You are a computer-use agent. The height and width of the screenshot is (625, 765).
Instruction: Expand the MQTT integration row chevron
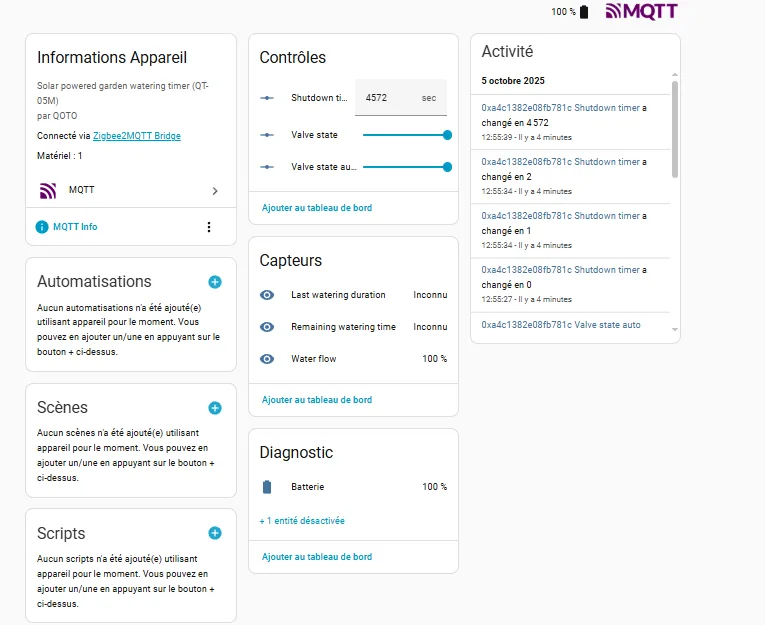(215, 190)
